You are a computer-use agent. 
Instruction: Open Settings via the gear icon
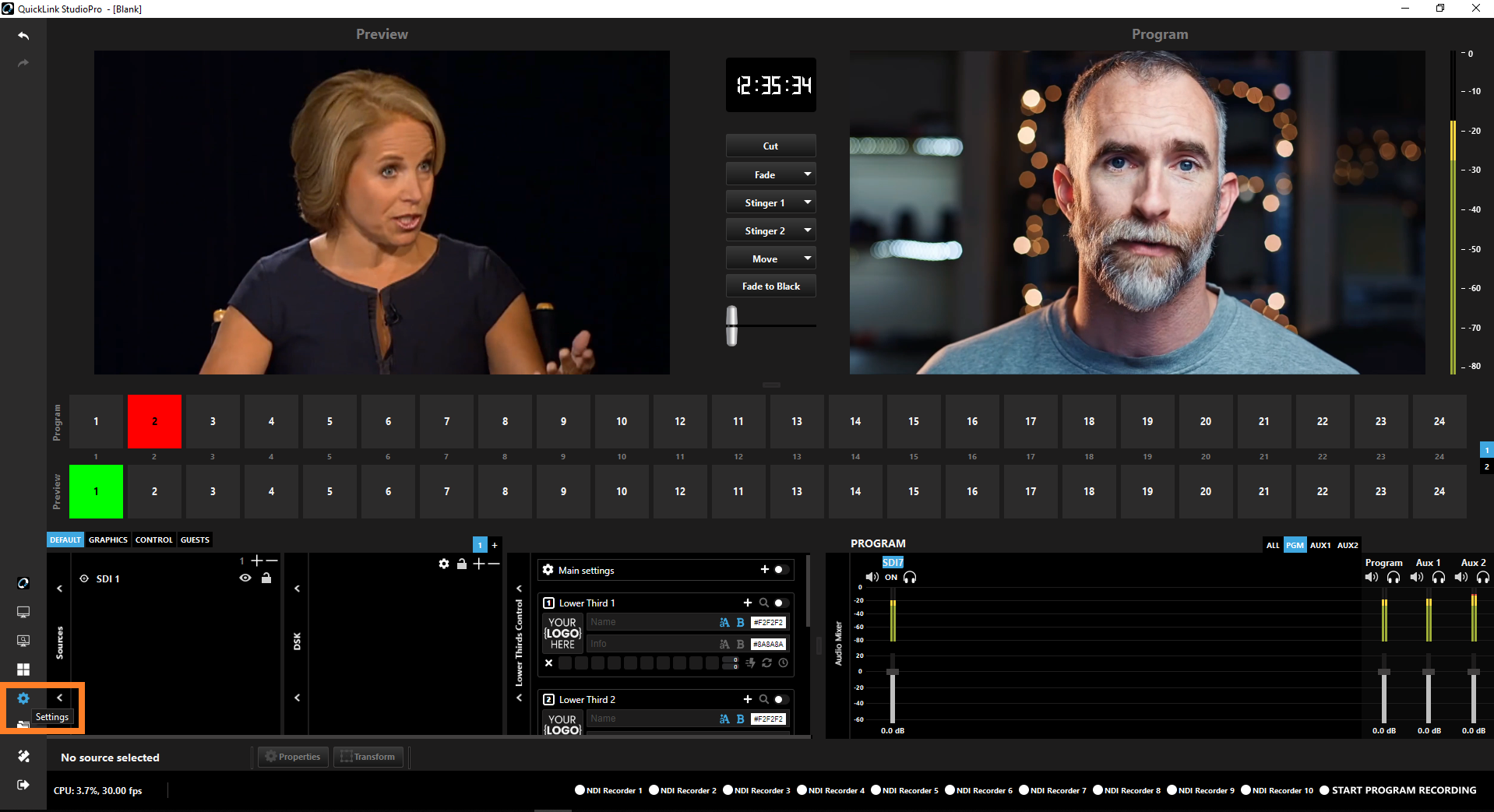23,698
